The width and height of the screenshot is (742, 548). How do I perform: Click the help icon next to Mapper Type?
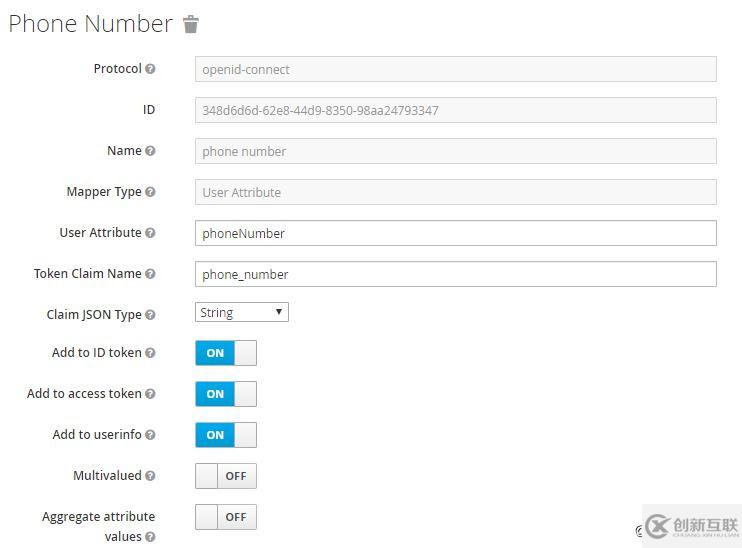point(150,192)
